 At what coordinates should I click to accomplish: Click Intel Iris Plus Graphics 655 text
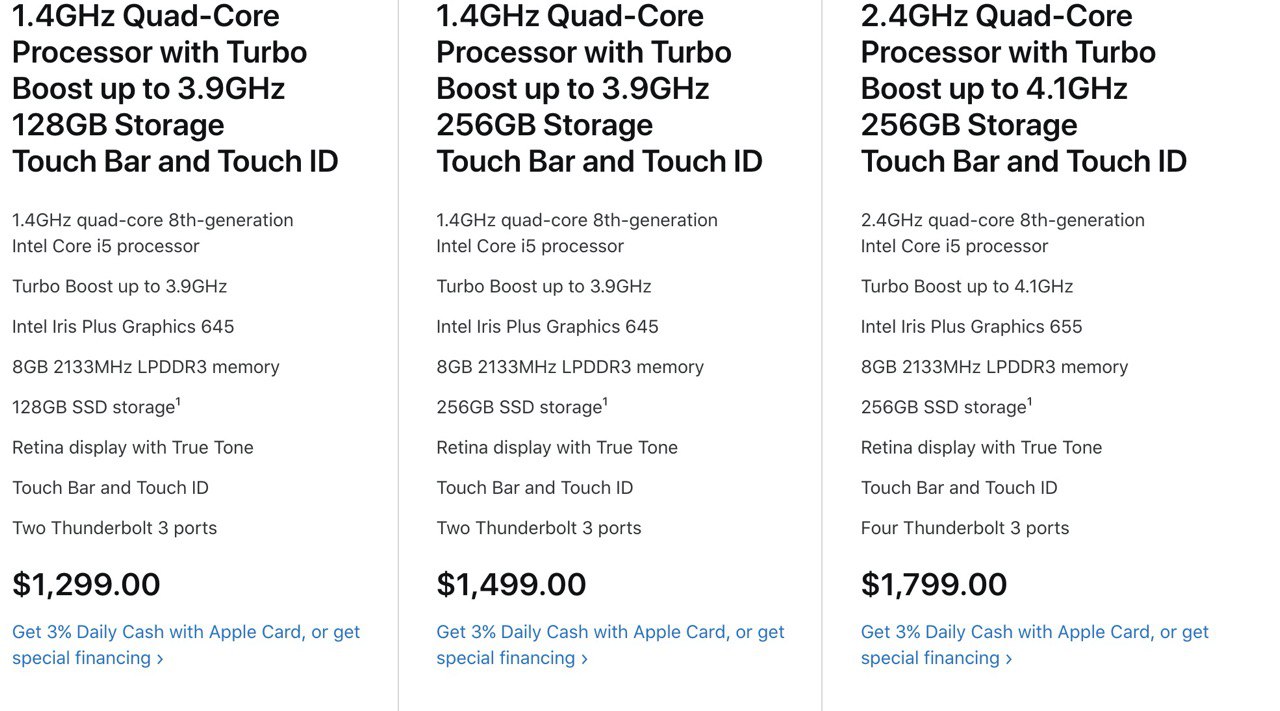coord(971,327)
